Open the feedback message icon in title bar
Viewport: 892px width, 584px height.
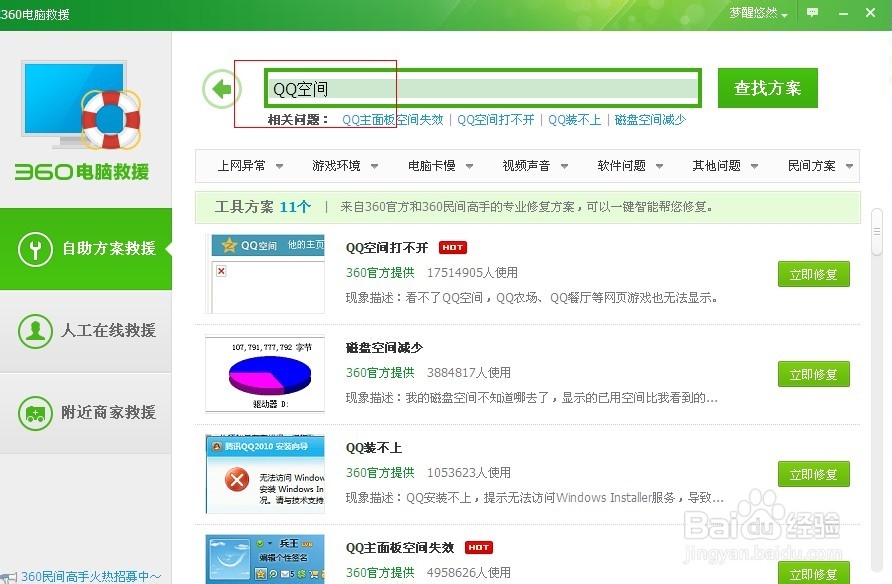tap(812, 13)
